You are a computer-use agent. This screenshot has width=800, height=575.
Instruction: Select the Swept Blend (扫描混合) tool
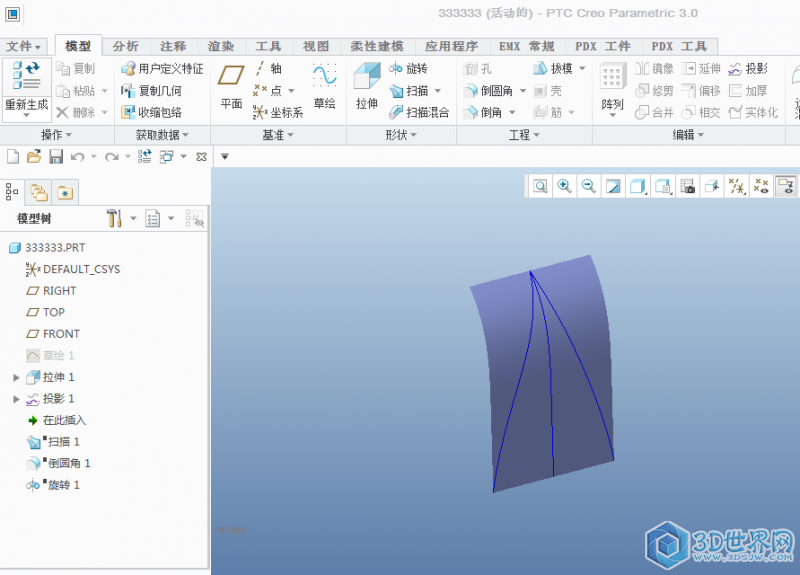(419, 112)
